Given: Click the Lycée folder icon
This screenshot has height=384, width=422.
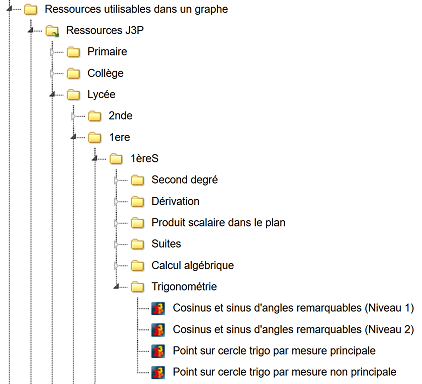Looking at the screenshot, I should [73, 95].
